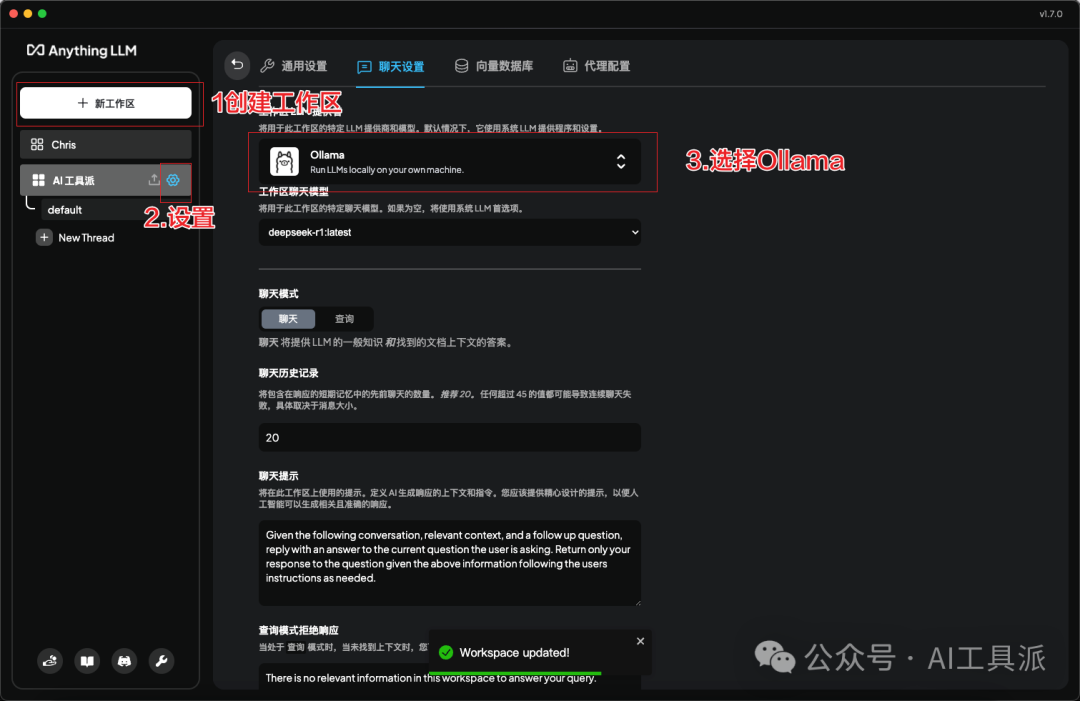Click the 聊天提示 heading
Viewport: 1080px width, 701px height.
(x=278, y=476)
